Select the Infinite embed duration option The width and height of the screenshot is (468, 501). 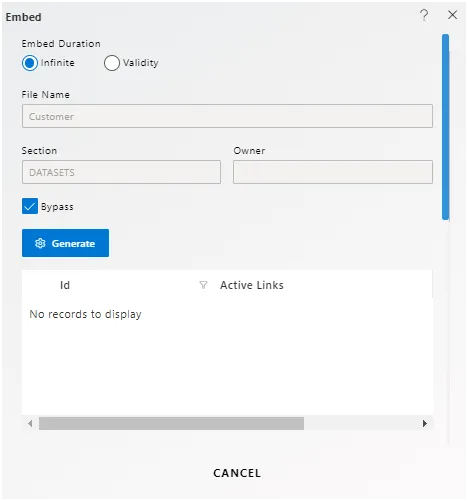point(30,63)
